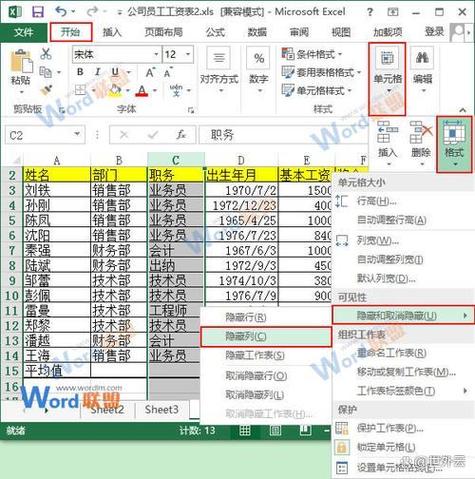Open the font size dropdown showing 12
Viewport: 475px width, 479px height.
pos(188,54)
